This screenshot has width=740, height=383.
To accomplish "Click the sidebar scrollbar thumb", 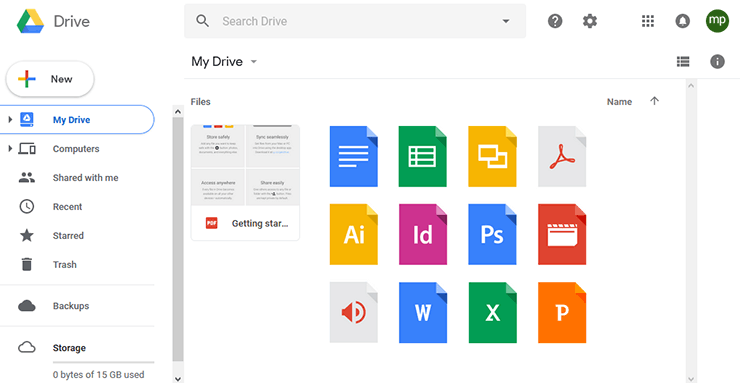I will tap(177, 240).
